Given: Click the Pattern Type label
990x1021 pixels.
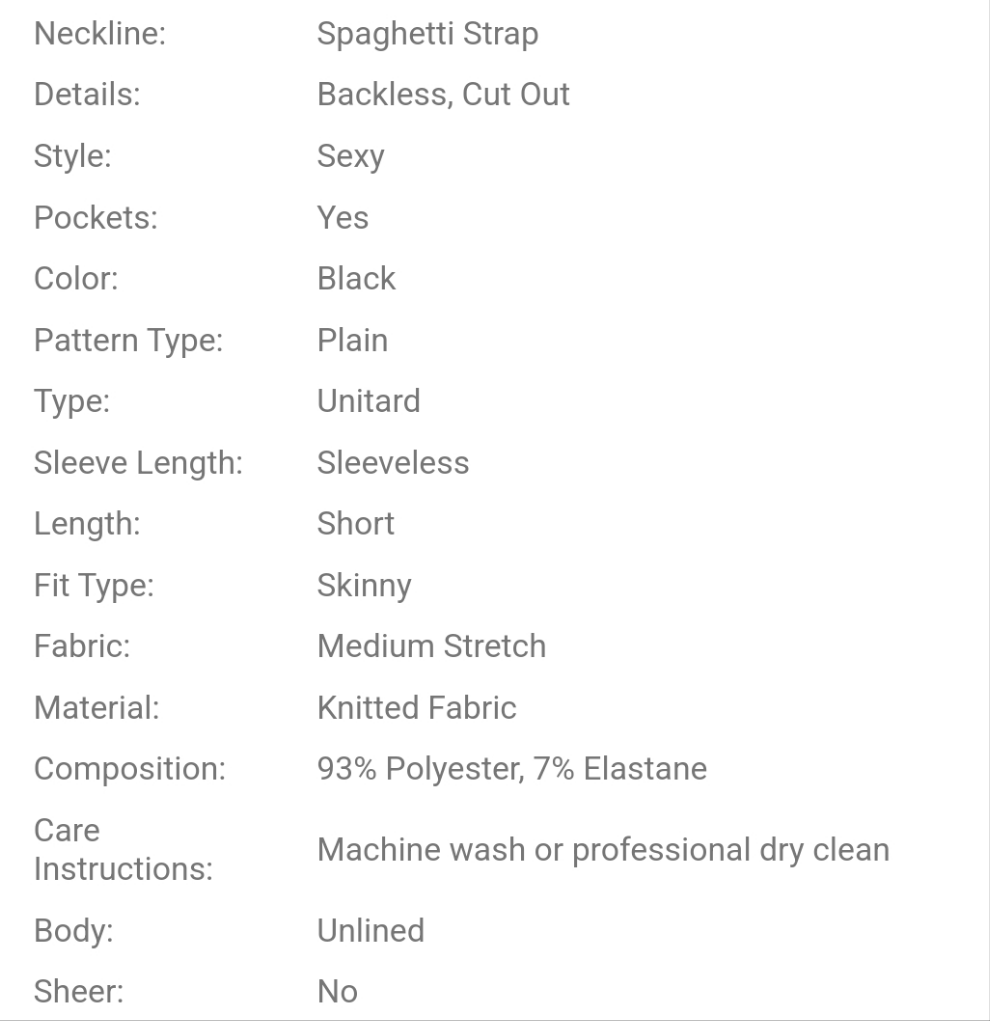Looking at the screenshot, I should click(128, 340).
